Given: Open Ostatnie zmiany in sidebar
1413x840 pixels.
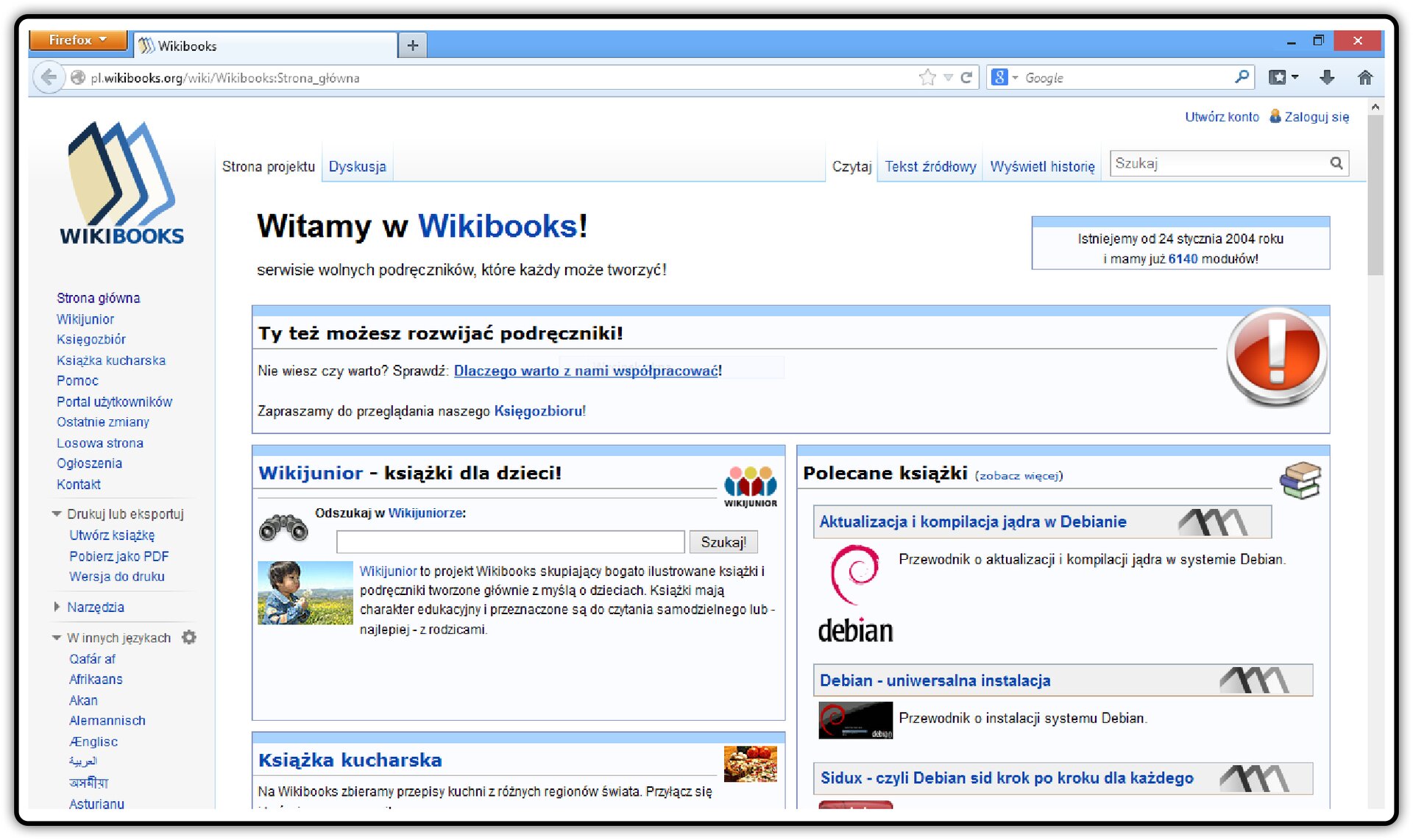Looking at the screenshot, I should tap(103, 422).
